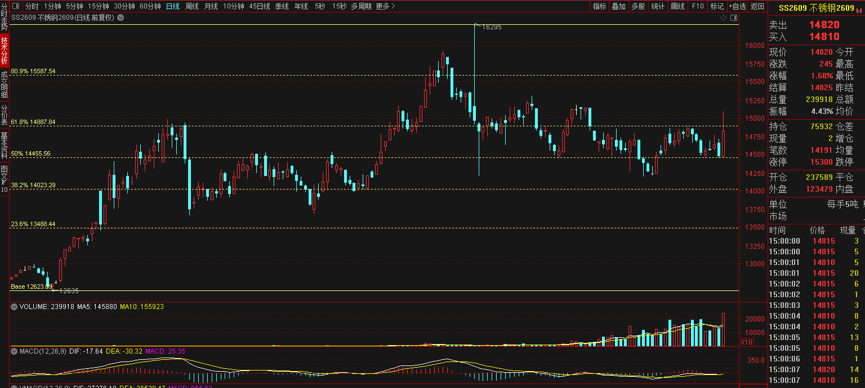This screenshot has height=388, width=865.
Task: Click the 61.8% 14887.84 Fibonacci label
Action: 34,122
